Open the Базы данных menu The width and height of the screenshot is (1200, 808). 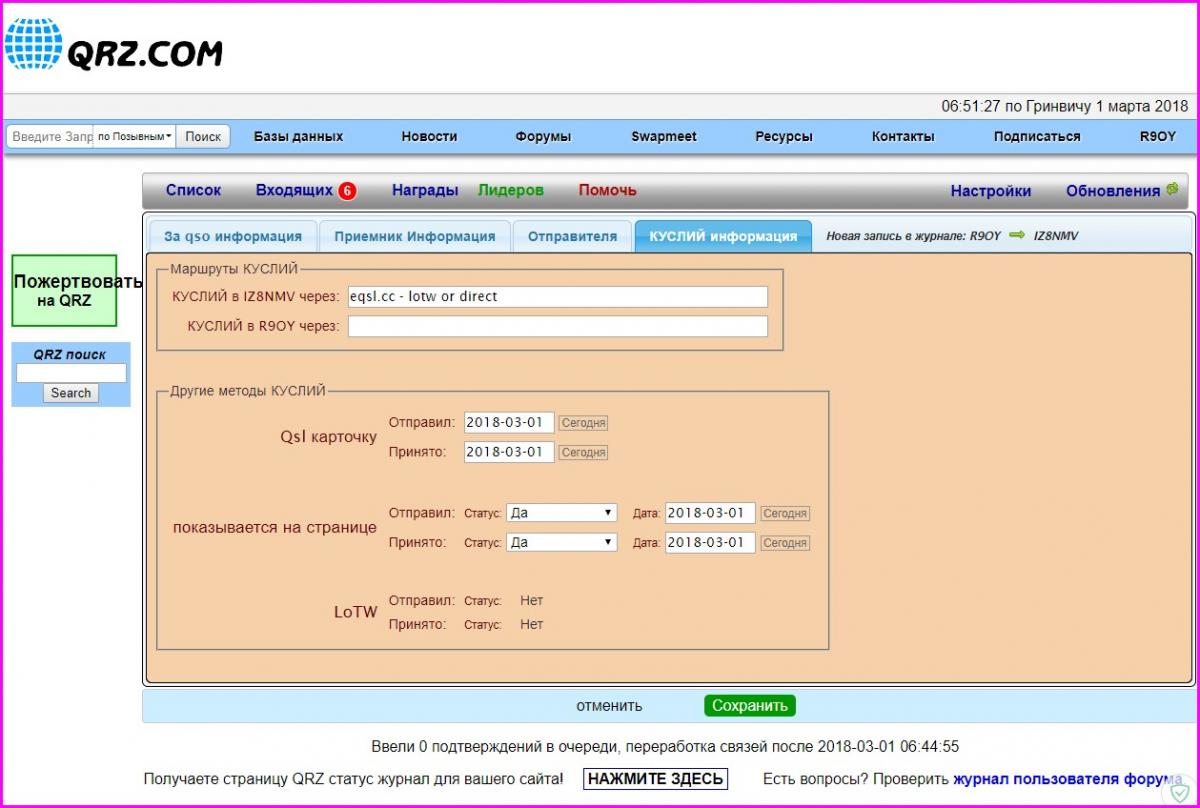coord(298,137)
